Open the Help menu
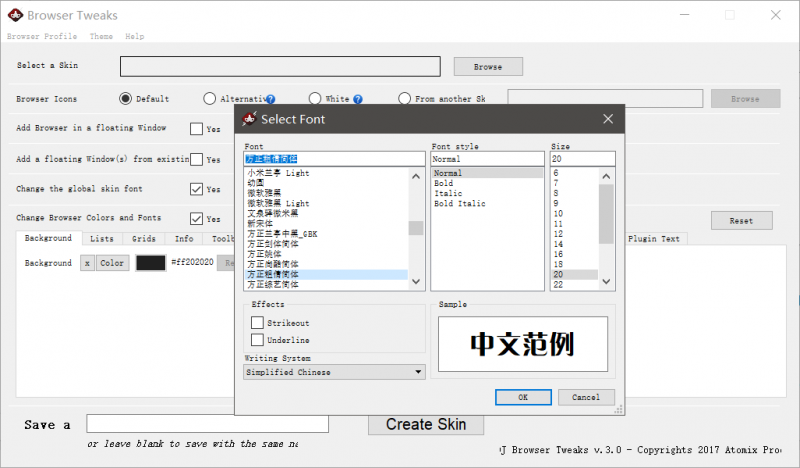This screenshot has width=800, height=468. 135,36
